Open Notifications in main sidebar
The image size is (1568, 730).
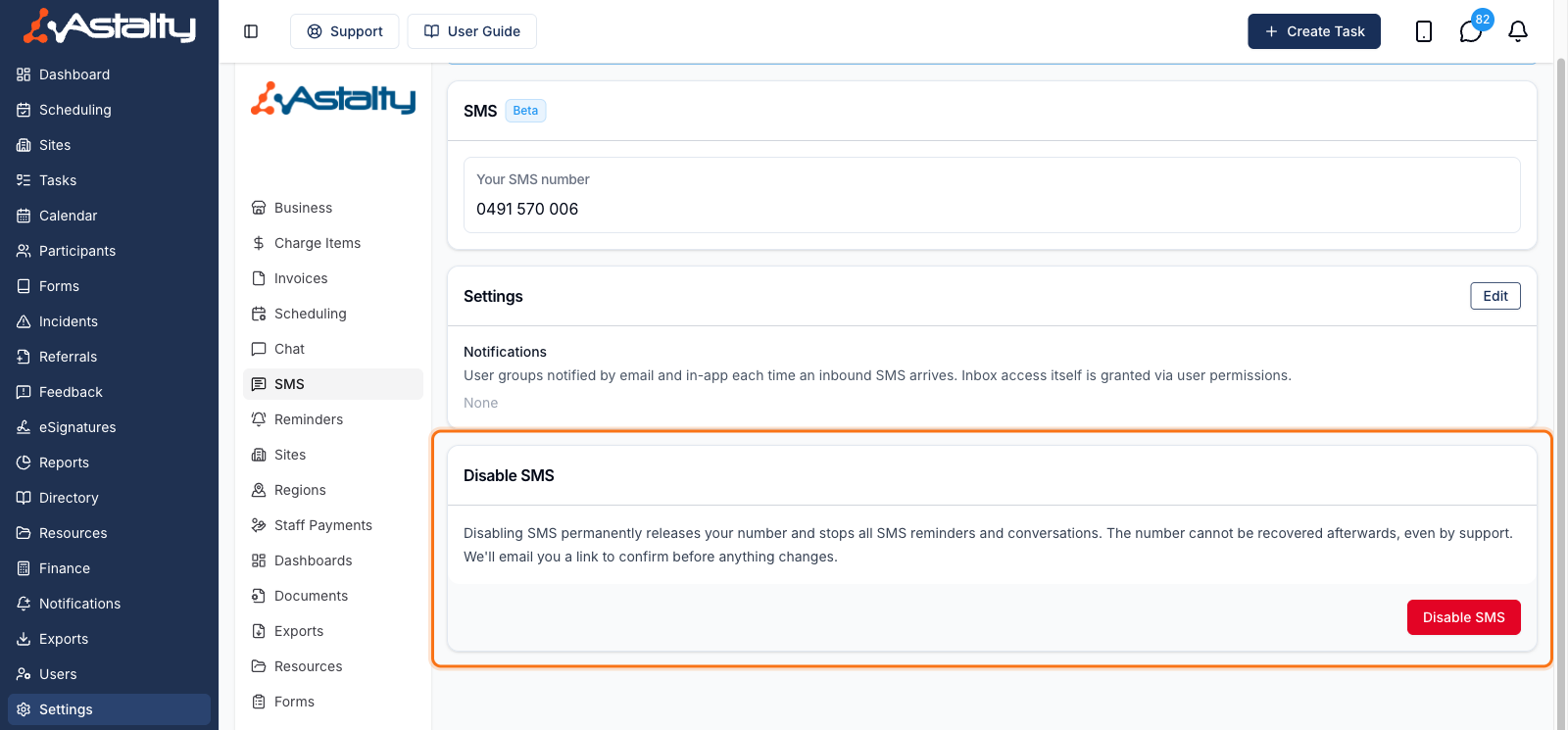coord(109,604)
